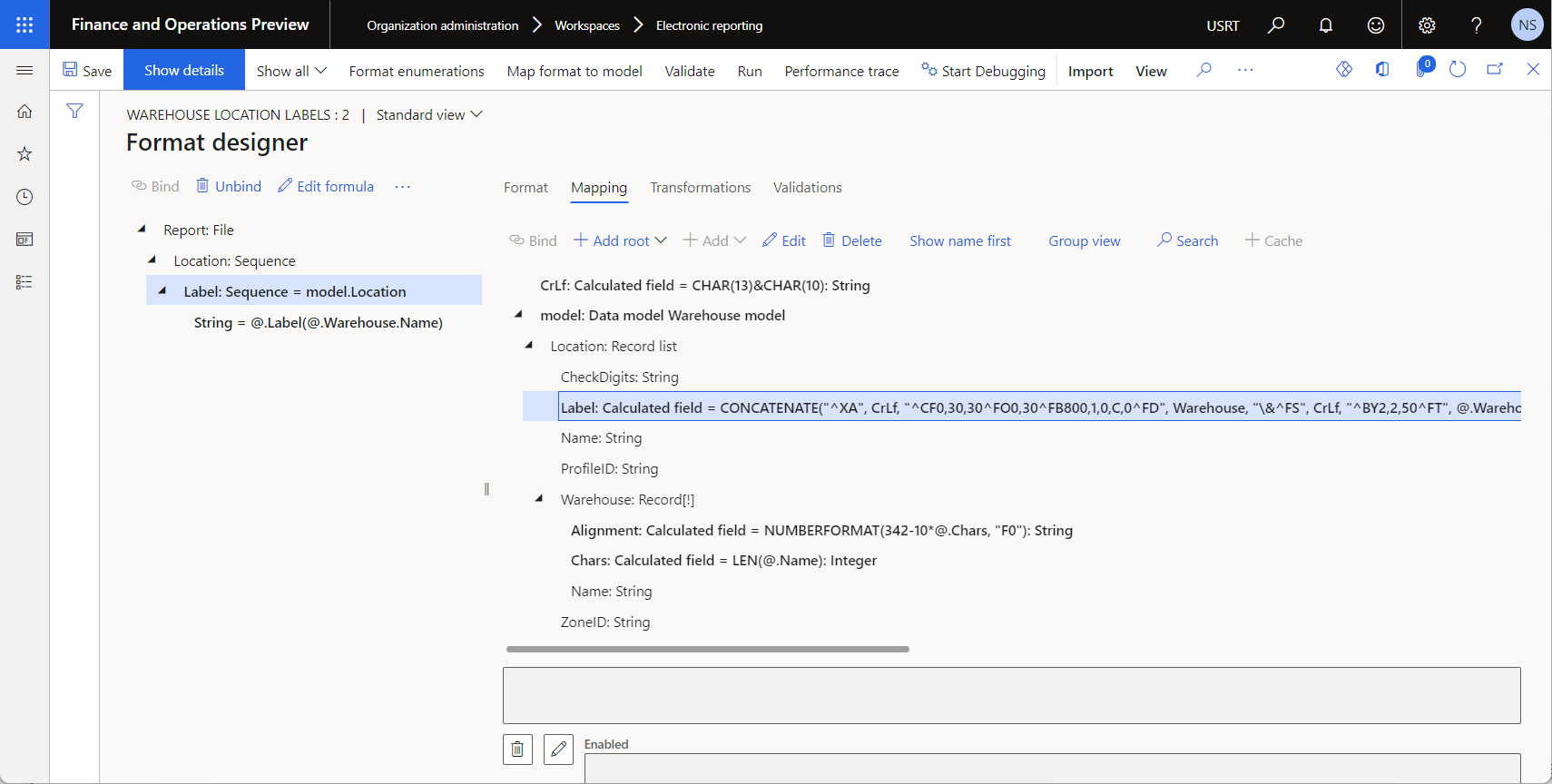This screenshot has height=784, width=1552.
Task: Collapse Warehouse: Record node
Action: point(539,499)
